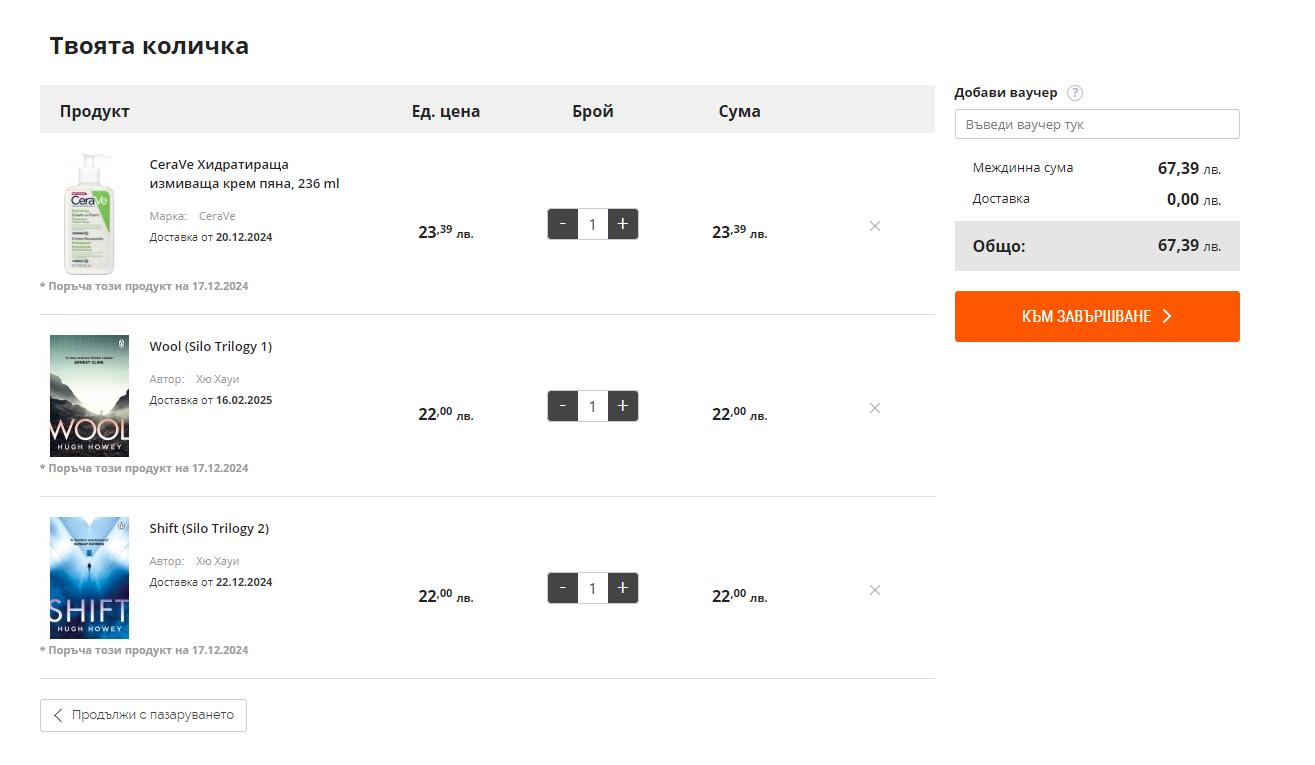The width and height of the screenshot is (1315, 765).
Task: Remove CeraVe product from the cart
Action: pos(875,226)
